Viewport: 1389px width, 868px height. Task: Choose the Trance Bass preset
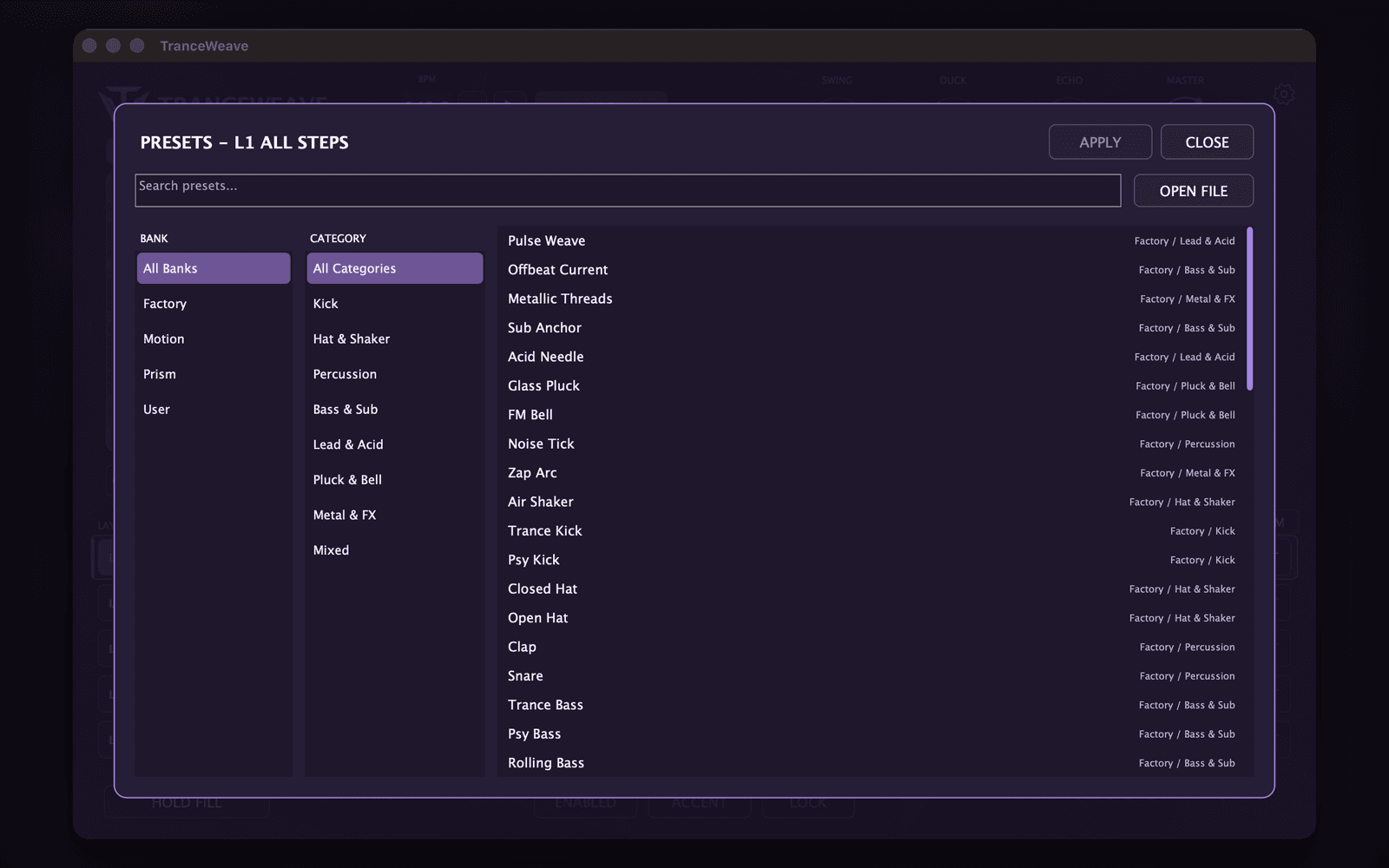[872, 705]
